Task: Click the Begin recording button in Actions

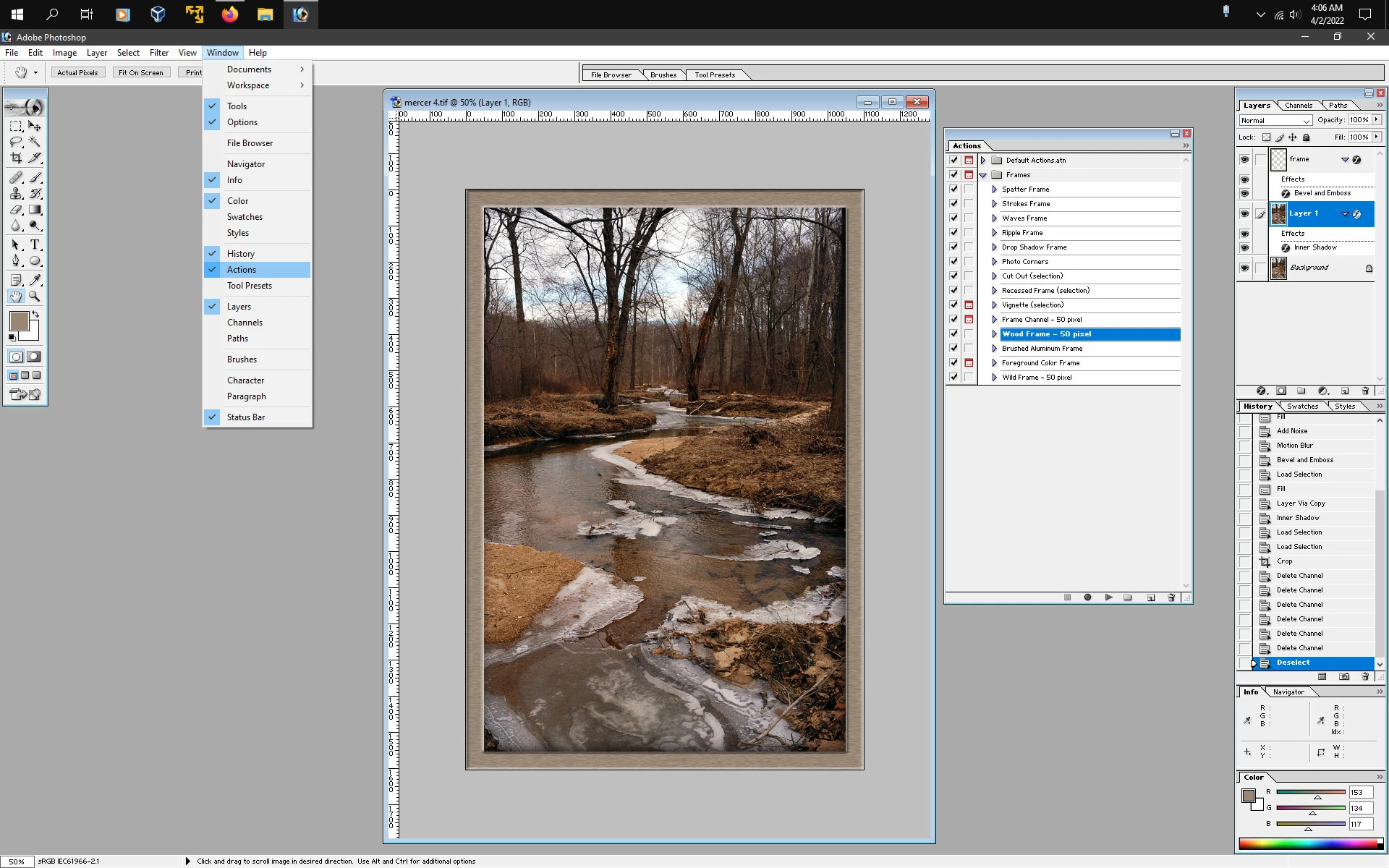Action: click(1087, 597)
